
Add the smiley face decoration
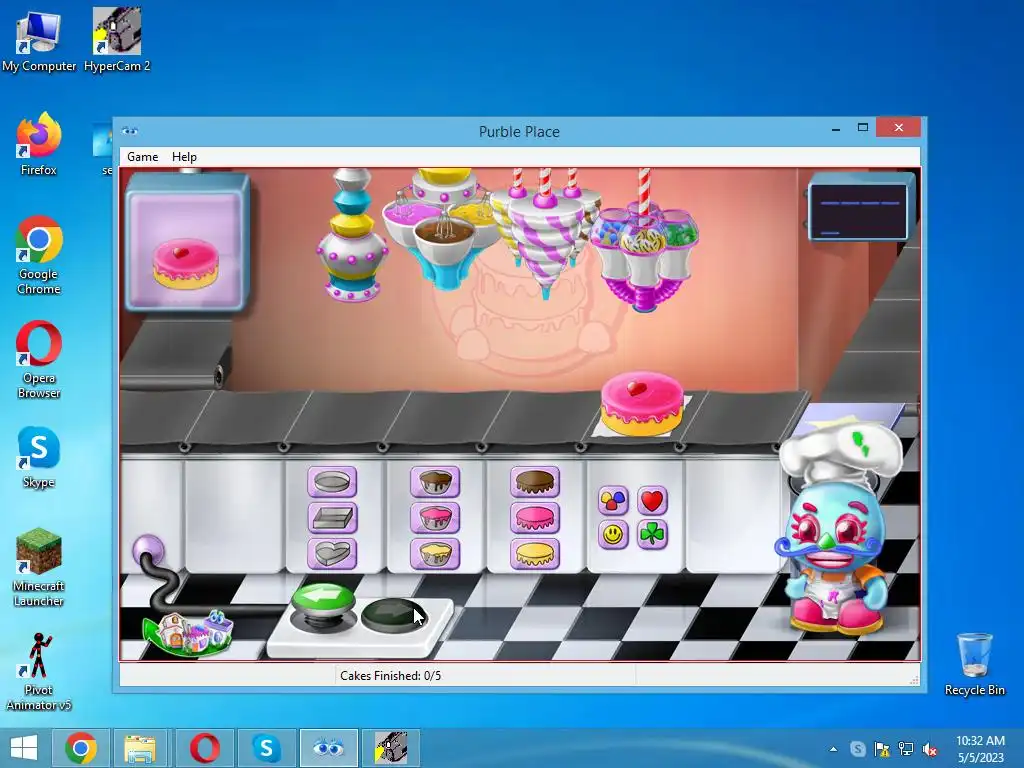(613, 535)
